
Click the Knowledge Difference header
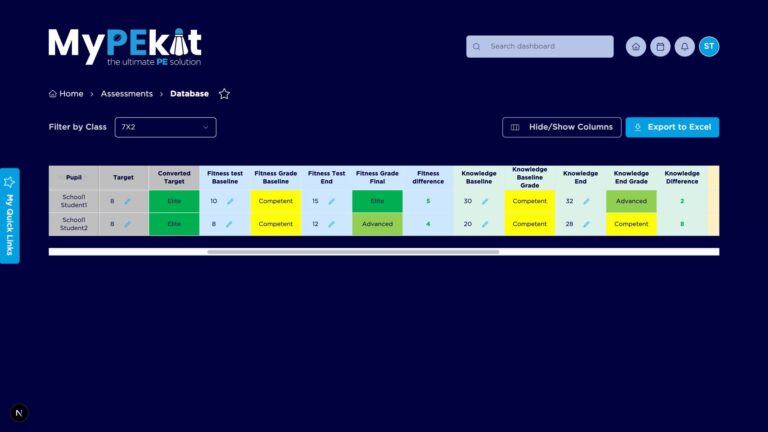coord(682,177)
